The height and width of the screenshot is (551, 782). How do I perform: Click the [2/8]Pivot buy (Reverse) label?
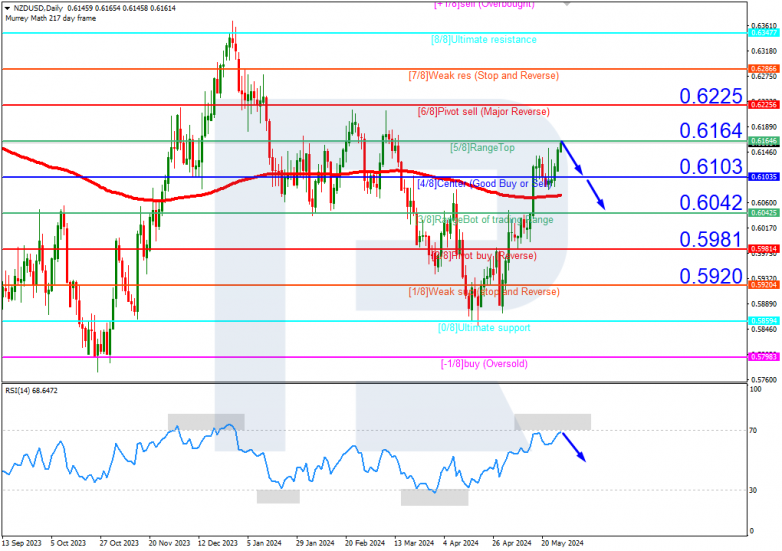pyautogui.click(x=484, y=255)
